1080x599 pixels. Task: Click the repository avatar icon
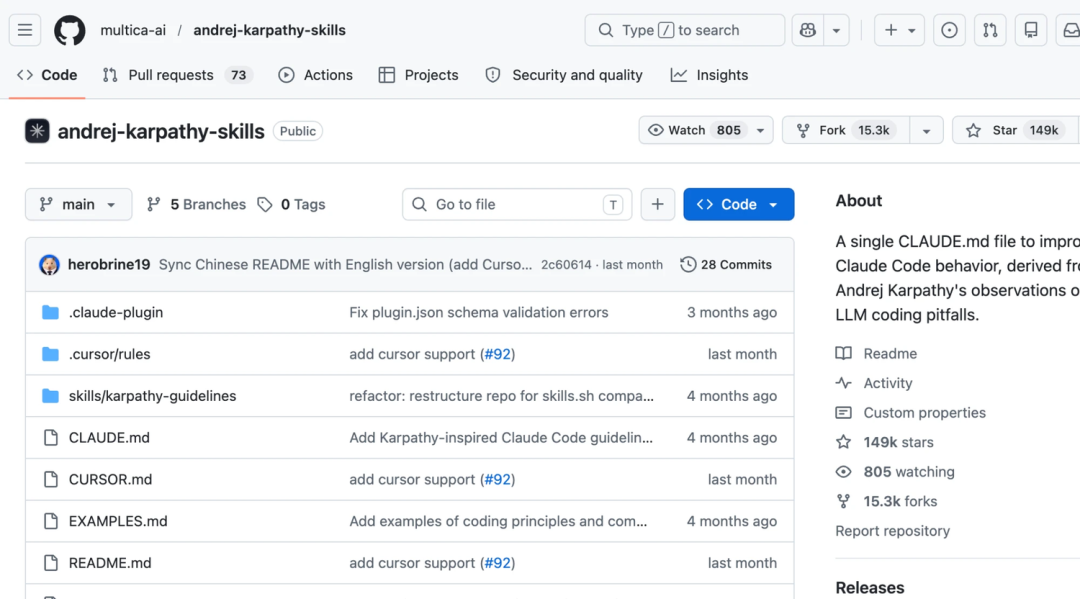tap(37, 131)
